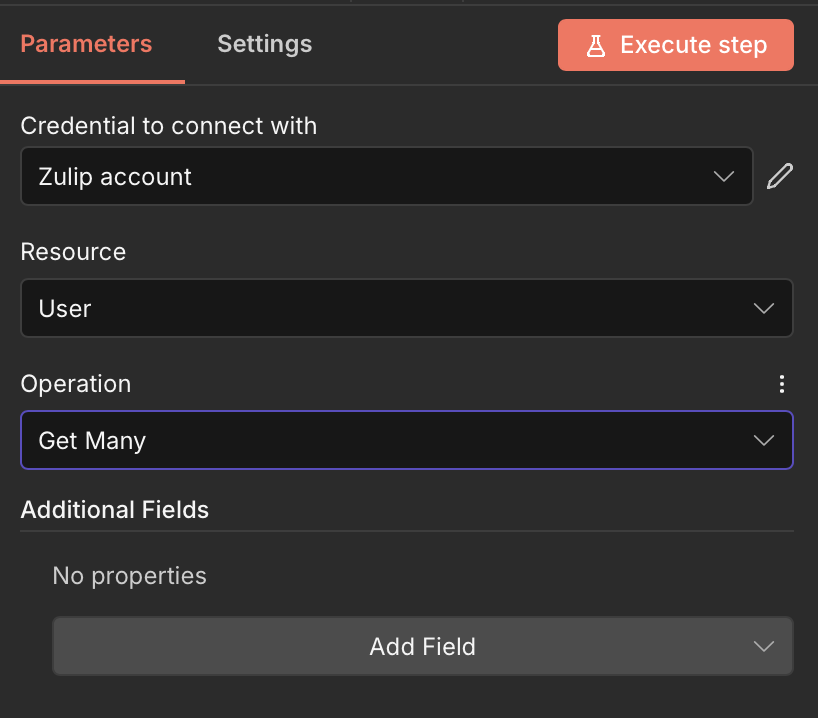Switch to the Settings tab
Image resolution: width=818 pixels, height=718 pixels.
tap(264, 44)
